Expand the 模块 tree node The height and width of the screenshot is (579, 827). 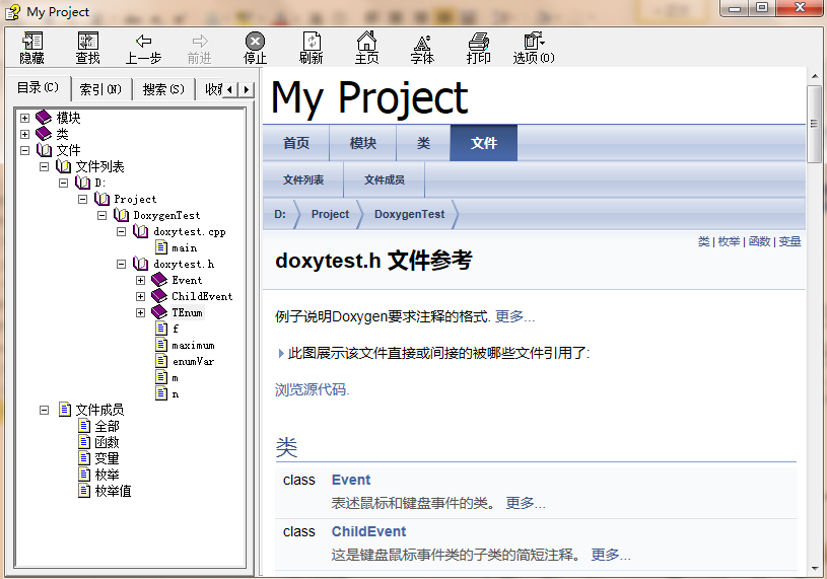coord(25,118)
